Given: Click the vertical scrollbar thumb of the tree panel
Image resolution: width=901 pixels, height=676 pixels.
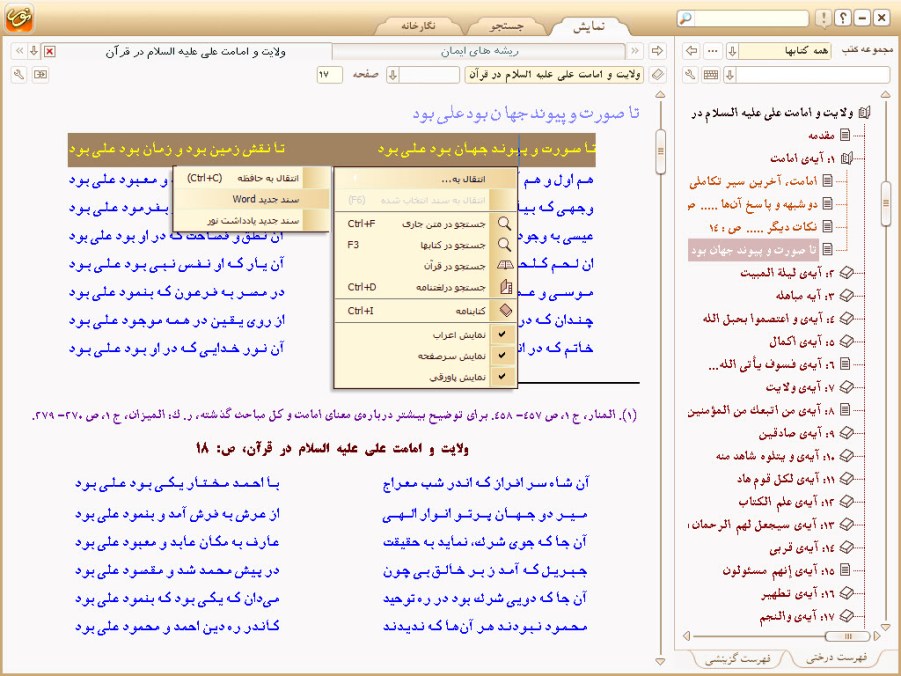Looking at the screenshot, I should point(885,203).
